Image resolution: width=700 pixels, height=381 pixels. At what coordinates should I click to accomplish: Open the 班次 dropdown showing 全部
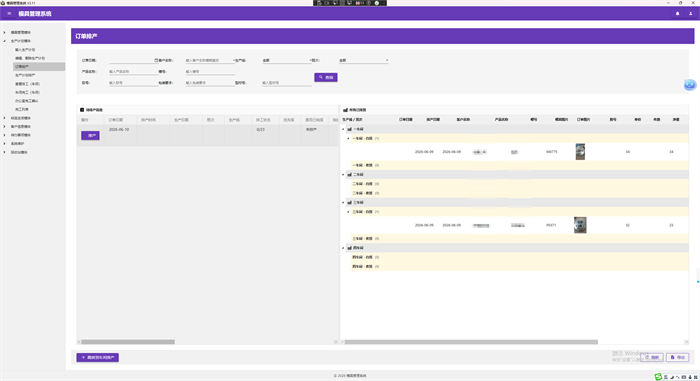[x=363, y=60]
